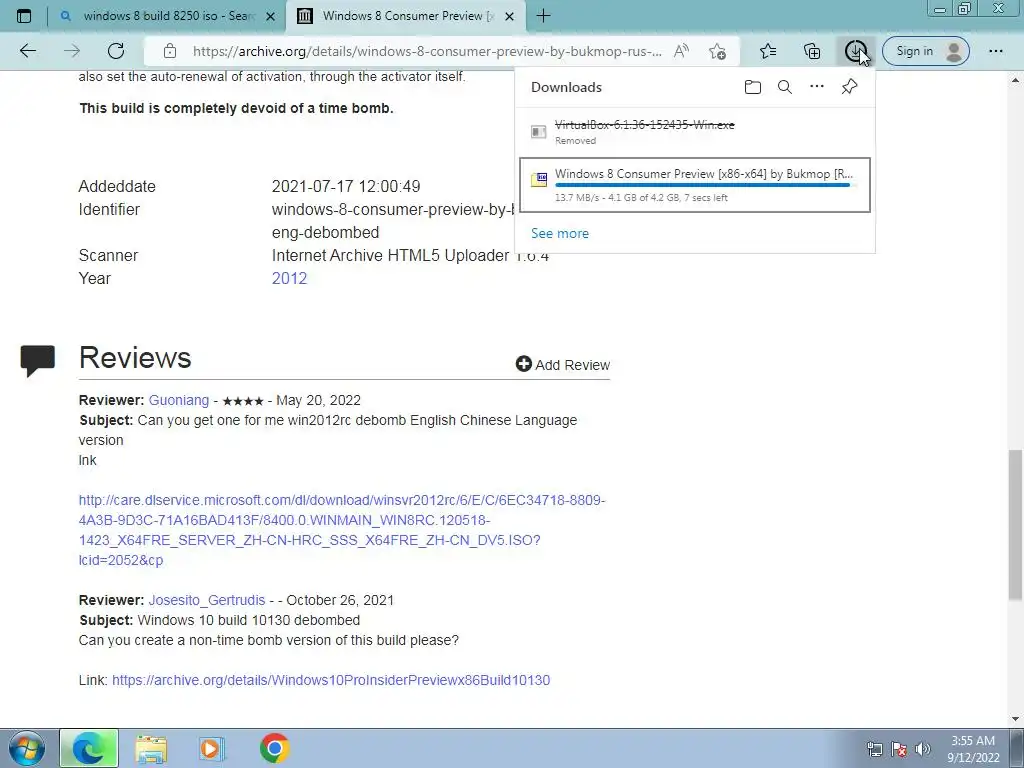Image resolution: width=1024 pixels, height=768 pixels.
Task: Click Sign in profile button
Action: click(x=925, y=51)
